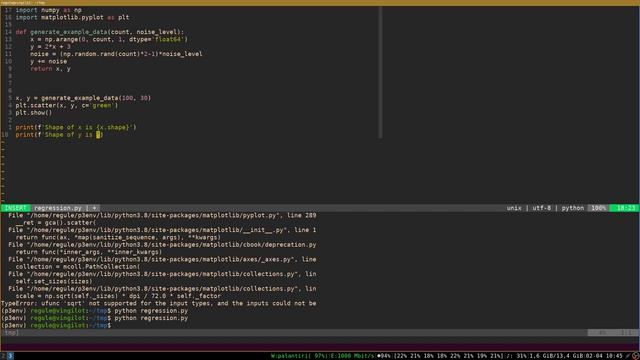Click the 'scale = np.sqrt(self._sizes)' traceback line
The height and width of the screenshot is (360, 640).
pyautogui.click(x=118, y=296)
